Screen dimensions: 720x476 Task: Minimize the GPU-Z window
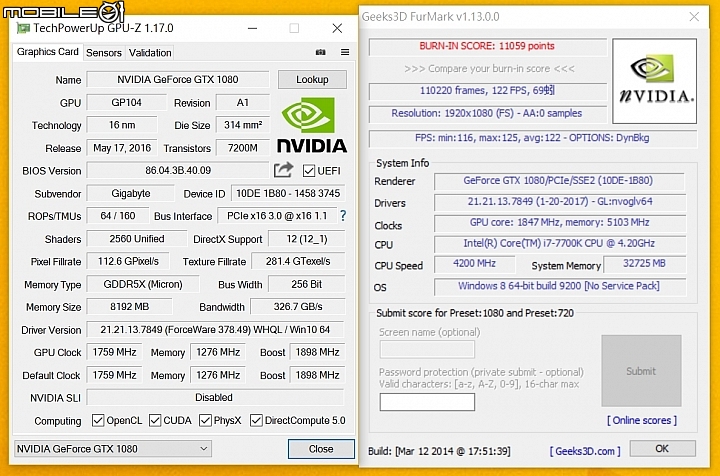(x=252, y=28)
